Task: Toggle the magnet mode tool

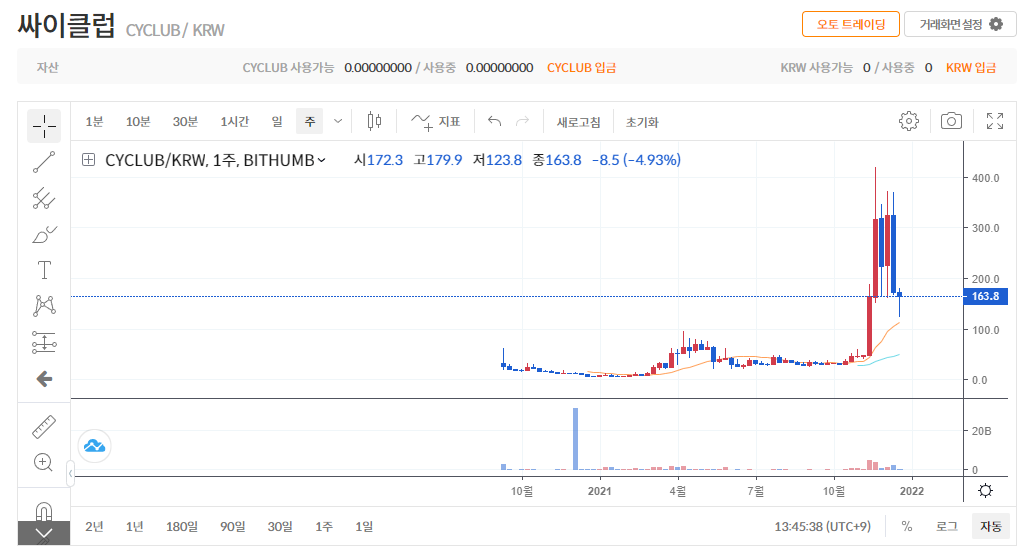Action: point(43,511)
